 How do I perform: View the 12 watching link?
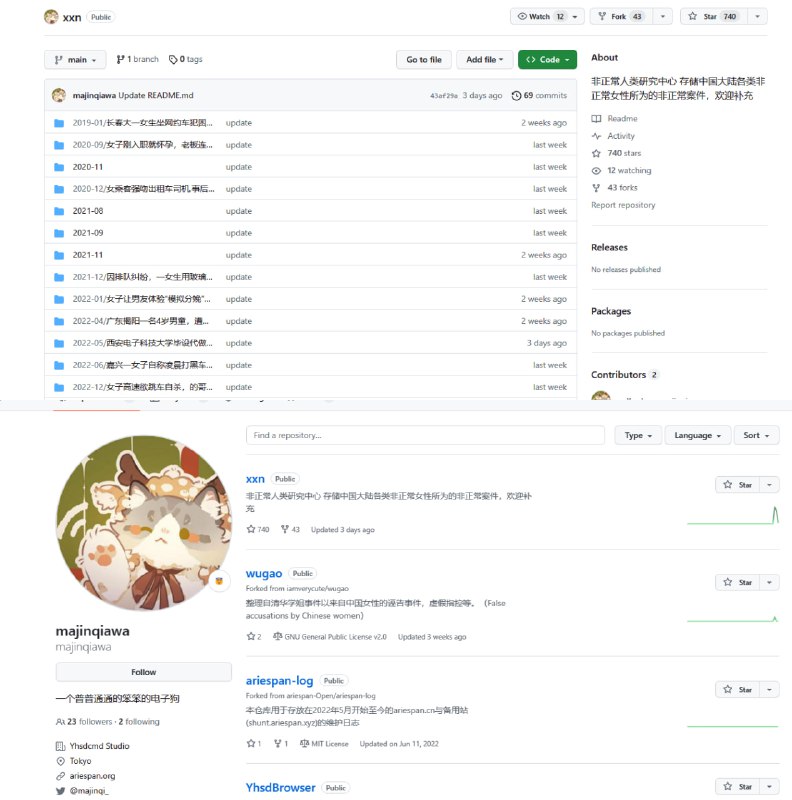coord(621,170)
